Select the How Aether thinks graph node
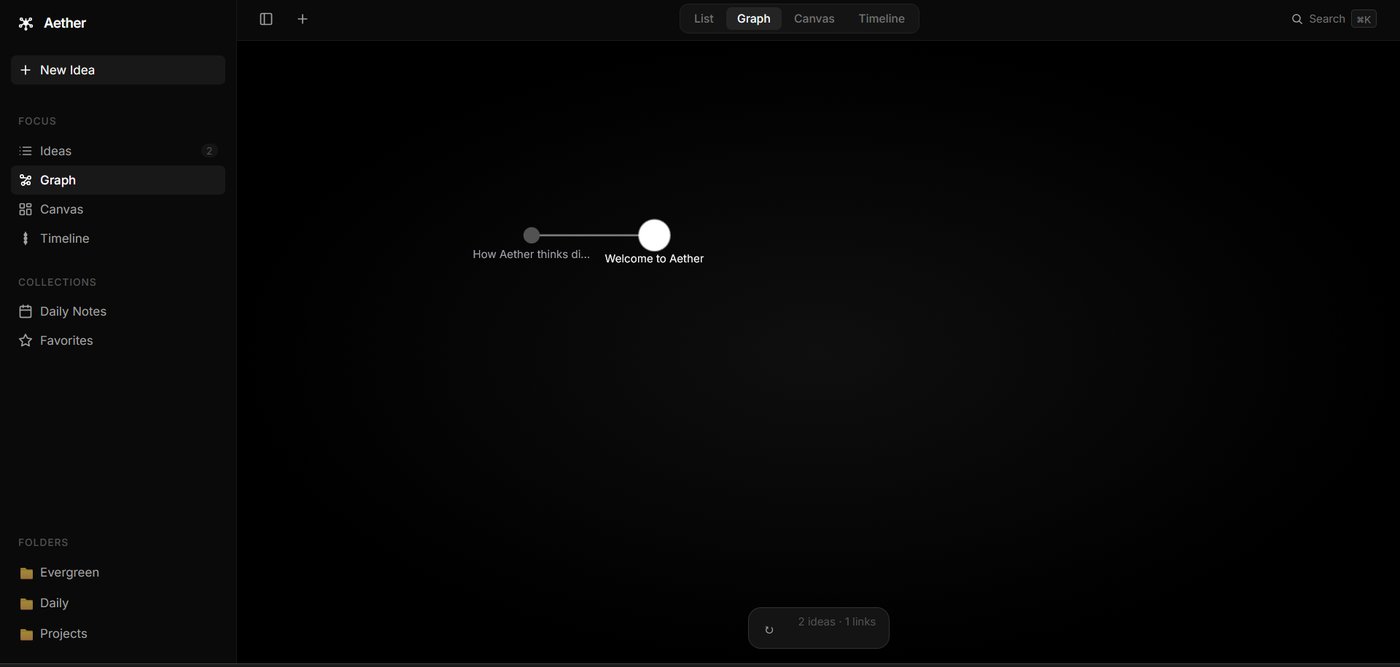1400x667 pixels. [532, 235]
